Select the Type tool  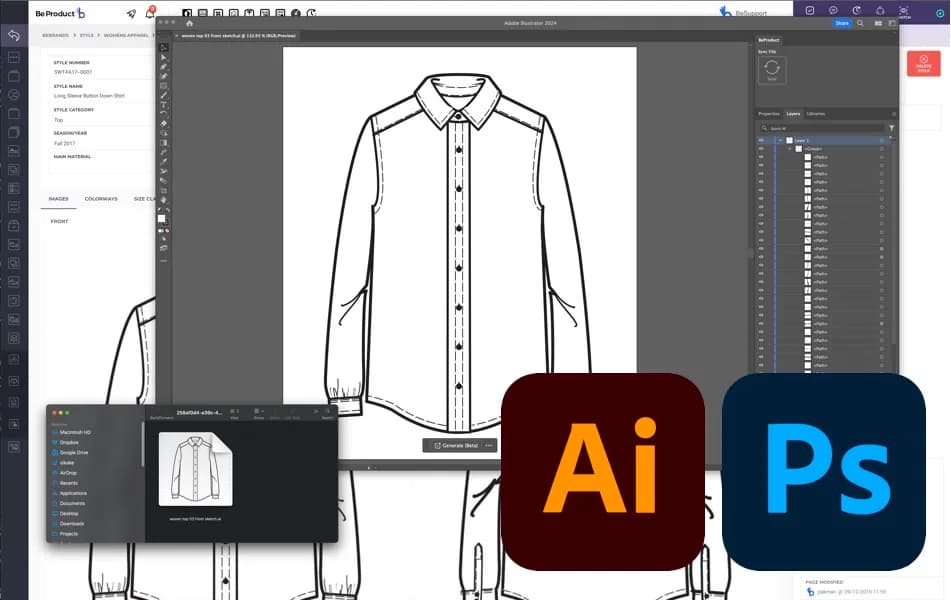point(164,104)
